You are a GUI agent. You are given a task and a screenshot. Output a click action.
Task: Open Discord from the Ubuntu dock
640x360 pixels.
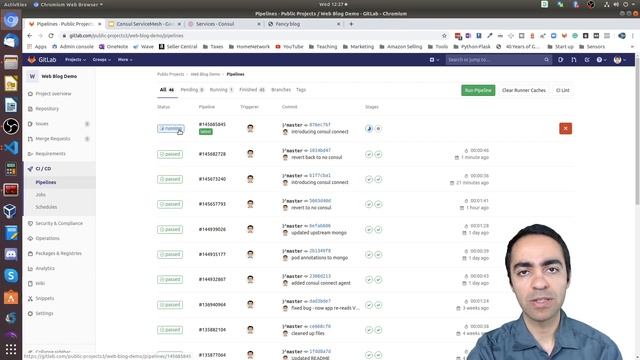click(11, 254)
